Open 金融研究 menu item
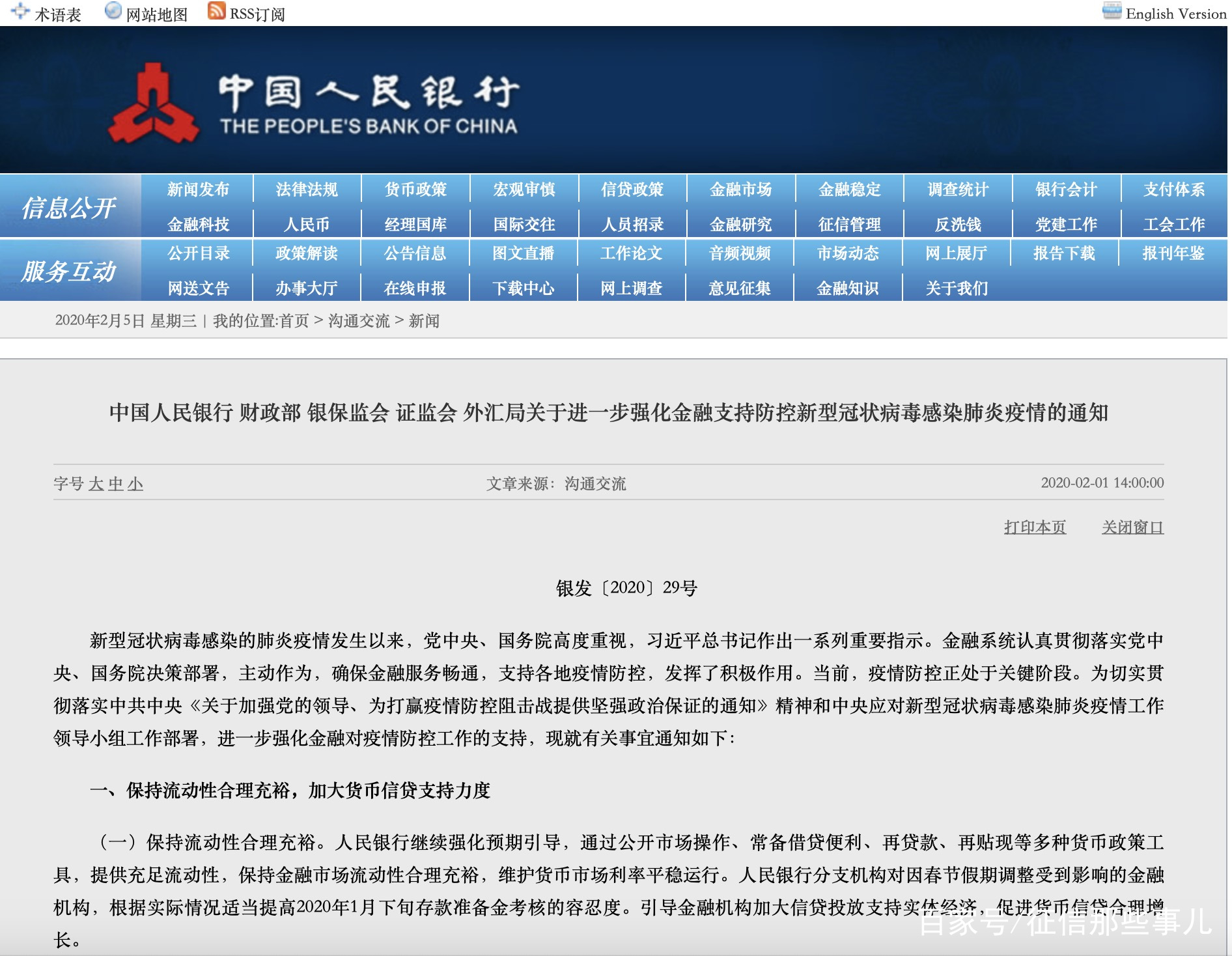 pyautogui.click(x=741, y=225)
